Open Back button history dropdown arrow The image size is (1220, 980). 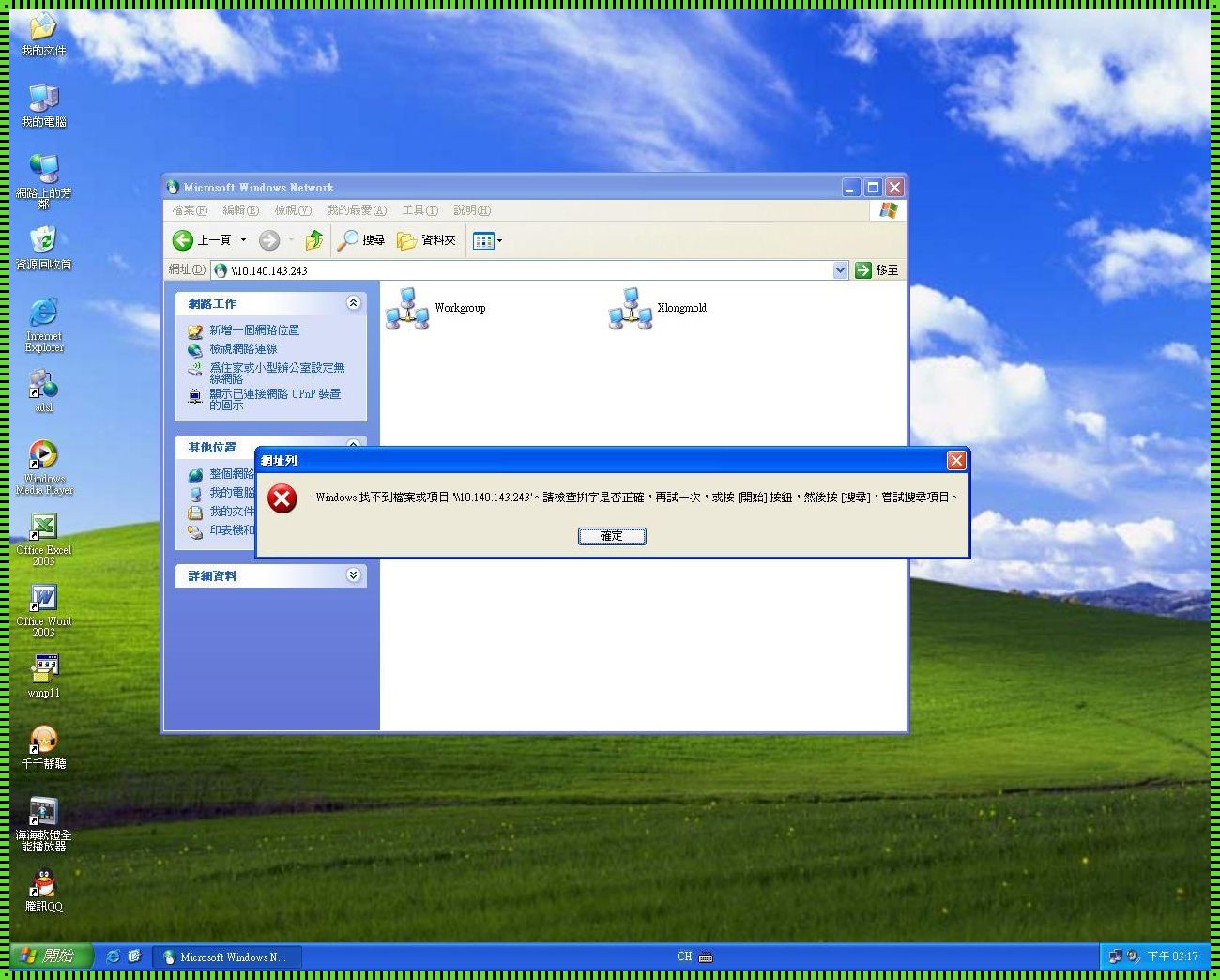point(243,240)
